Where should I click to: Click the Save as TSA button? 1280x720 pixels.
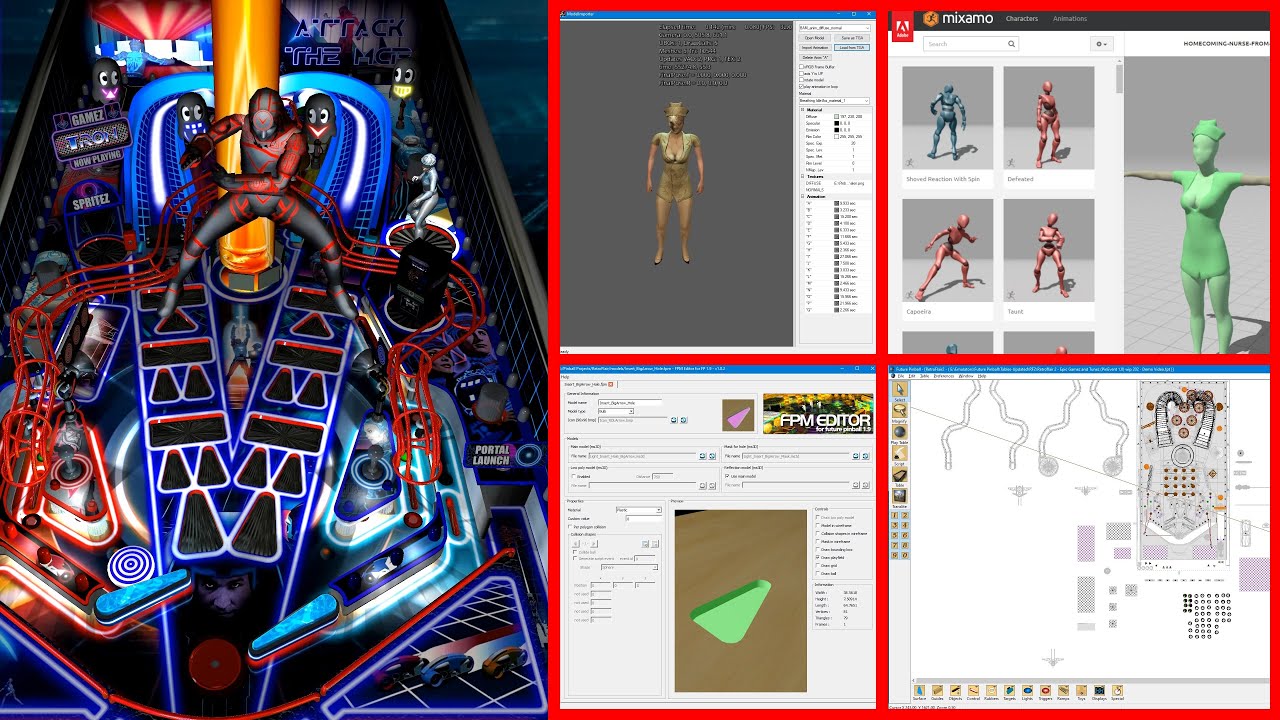click(x=852, y=38)
